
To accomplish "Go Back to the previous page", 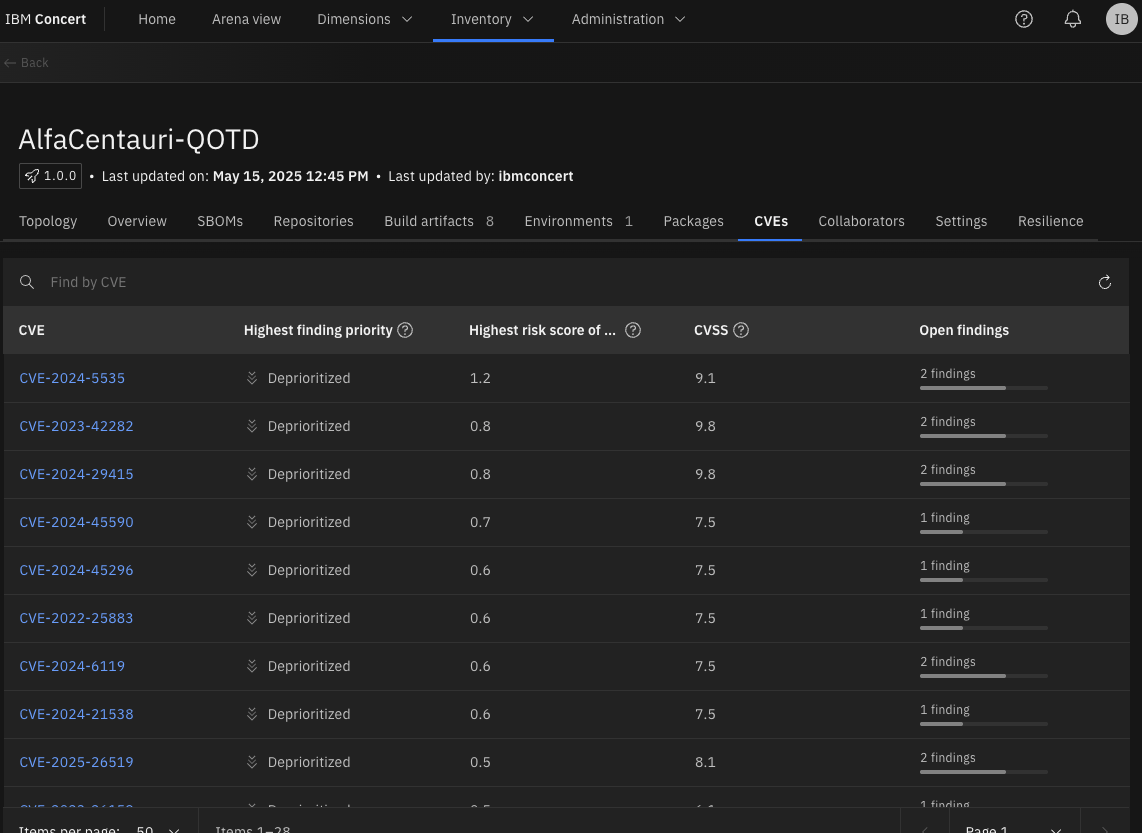I will [x=26, y=63].
